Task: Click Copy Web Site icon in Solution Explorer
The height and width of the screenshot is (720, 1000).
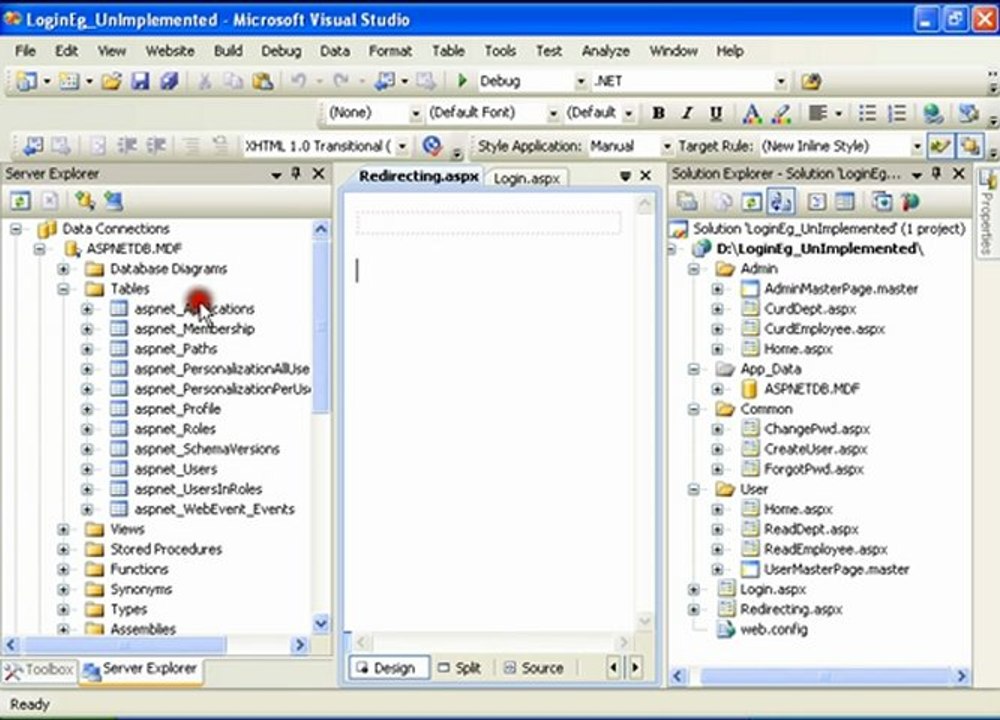Action: point(882,202)
